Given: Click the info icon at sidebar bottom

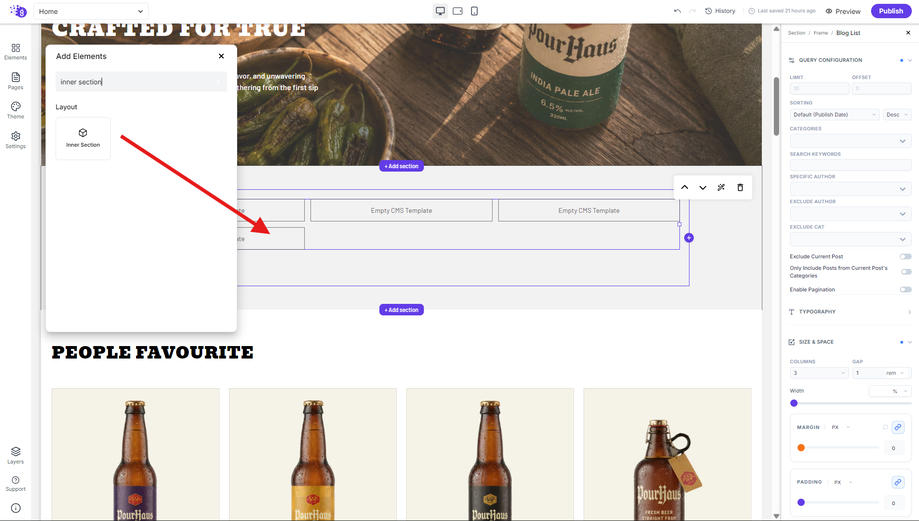Looking at the screenshot, I should coord(16,508).
